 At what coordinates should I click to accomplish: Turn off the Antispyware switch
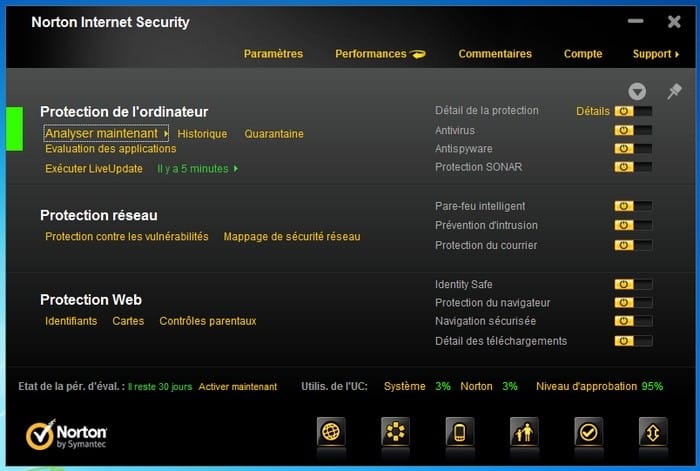tap(633, 149)
